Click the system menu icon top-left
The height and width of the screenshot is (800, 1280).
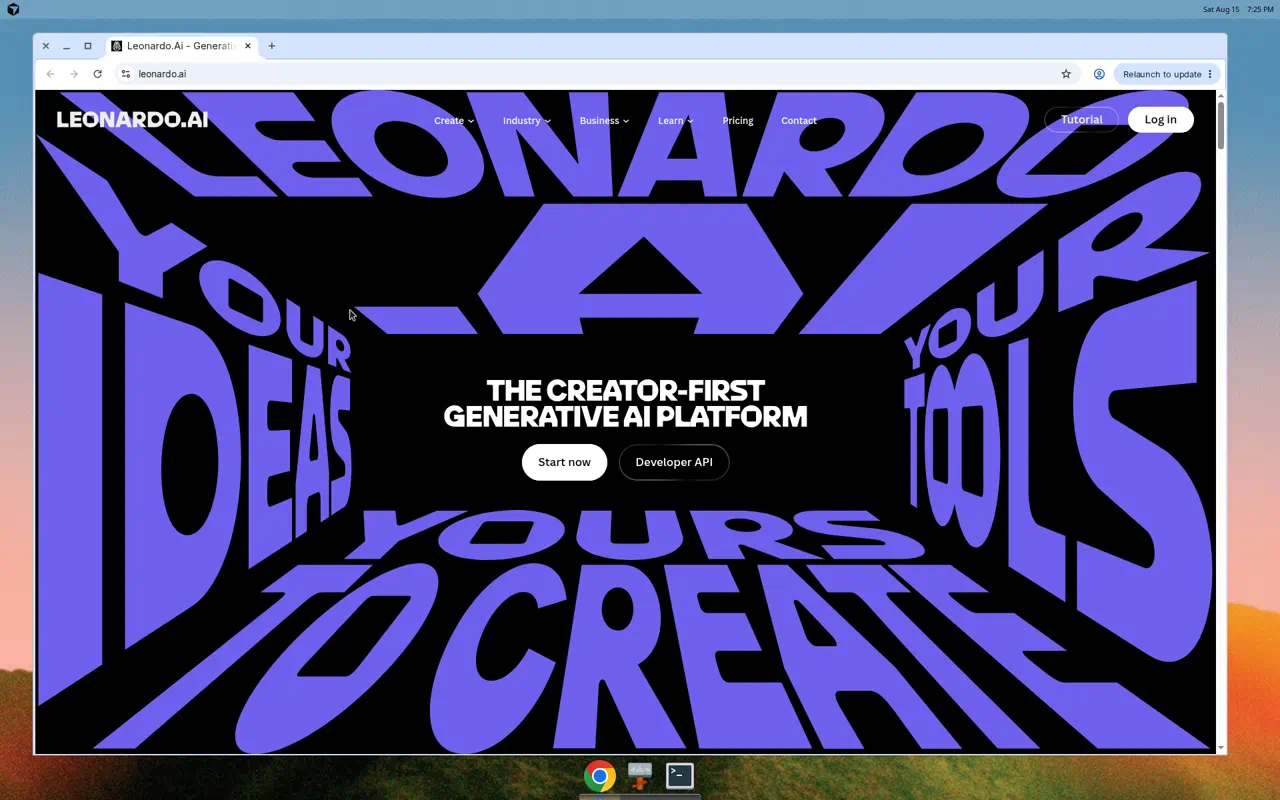click(x=13, y=9)
